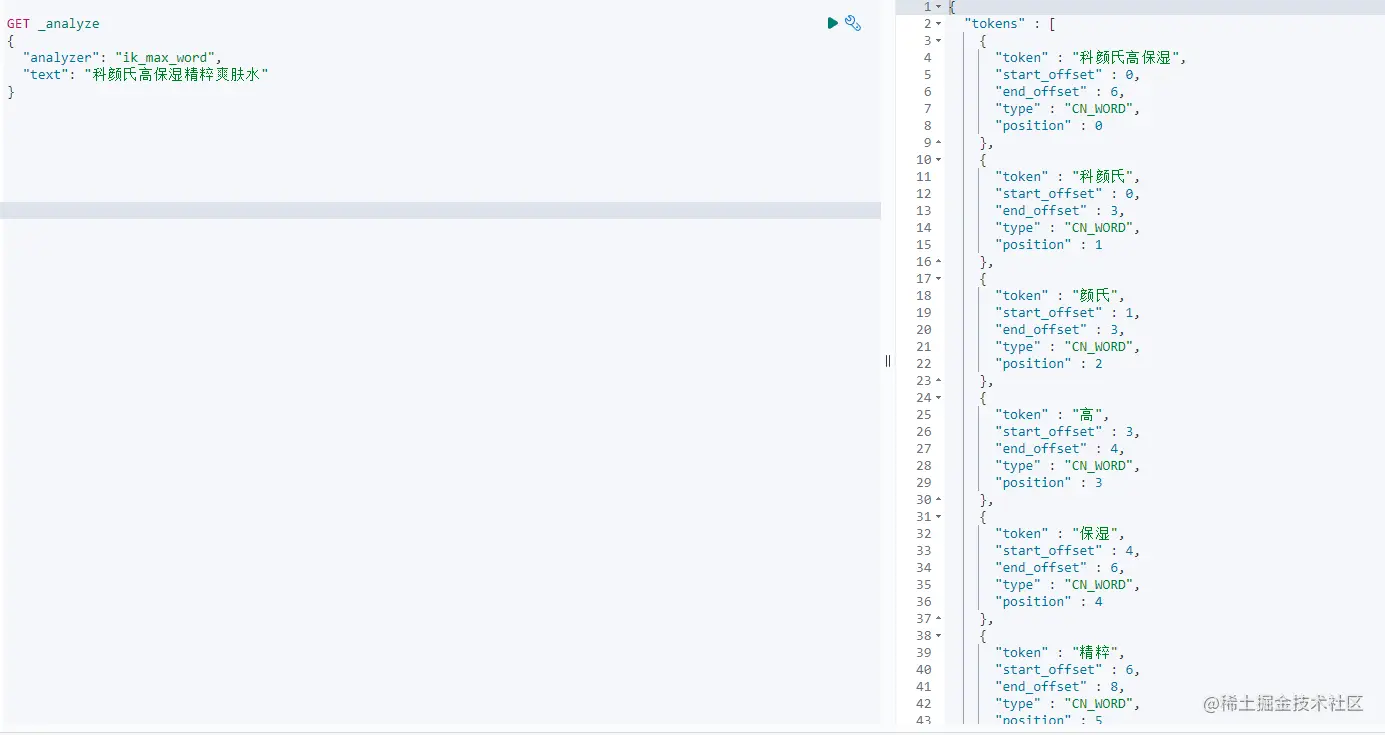The width and height of the screenshot is (1385, 735).
Task: Click "end_offset" : 8 on output line 41
Action: 1059,687
